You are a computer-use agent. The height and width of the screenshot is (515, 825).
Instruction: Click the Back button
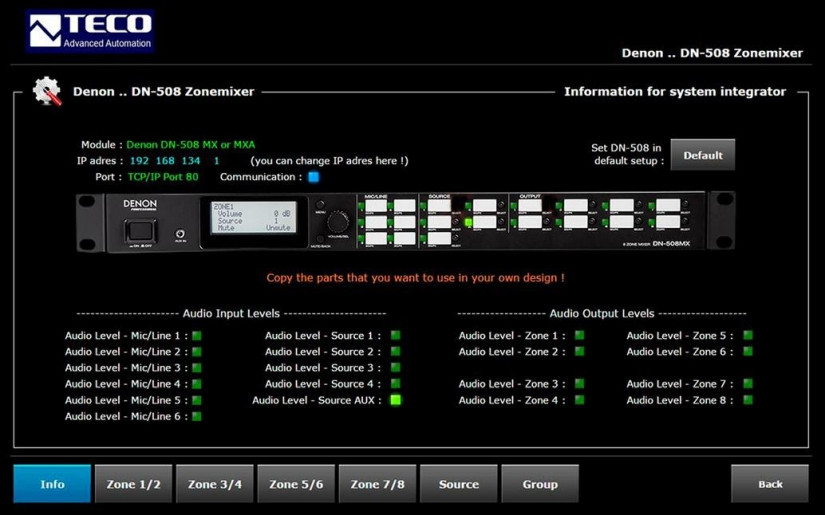(769, 484)
